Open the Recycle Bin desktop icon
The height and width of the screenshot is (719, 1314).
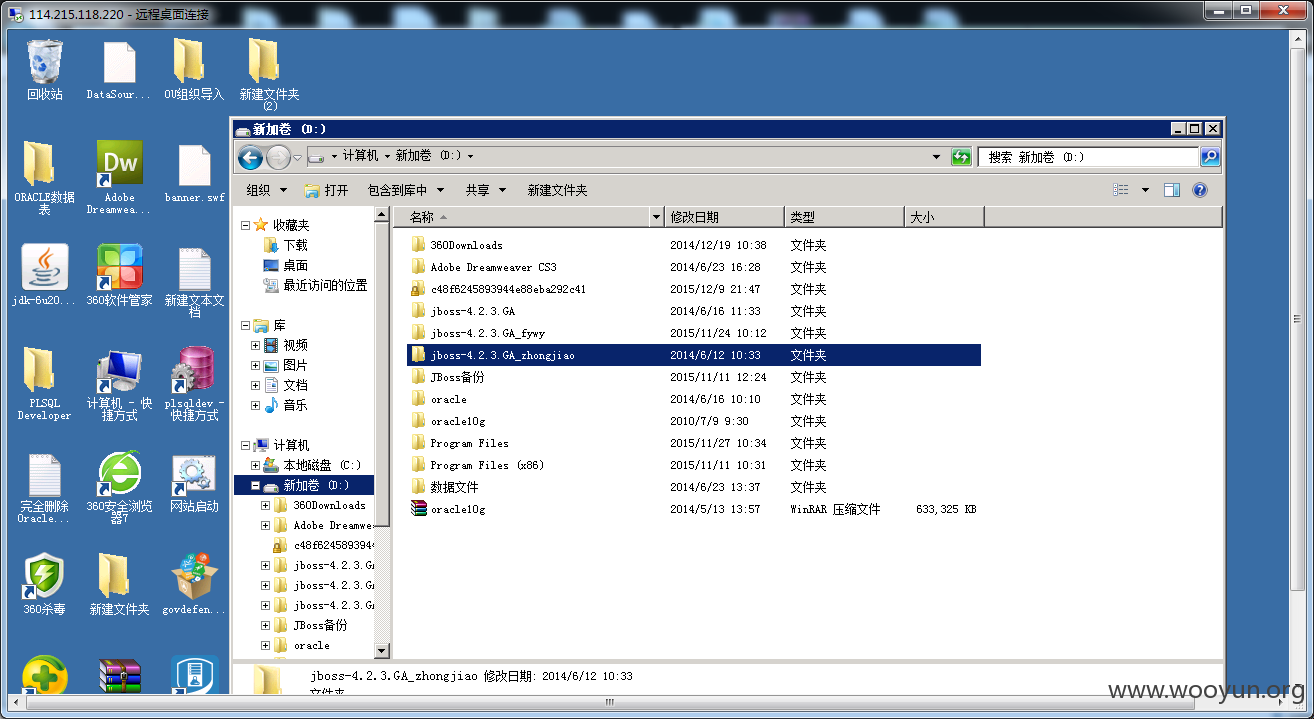pyautogui.click(x=44, y=69)
